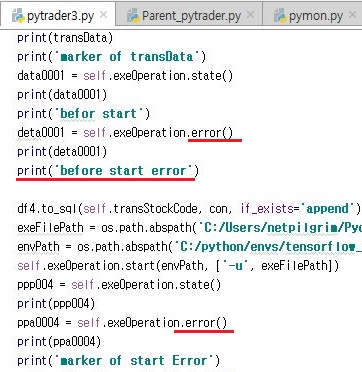Image resolution: width=362 pixels, height=372 pixels.
Task: Click the 'append' string in to_sql call
Action: pos(328,209)
